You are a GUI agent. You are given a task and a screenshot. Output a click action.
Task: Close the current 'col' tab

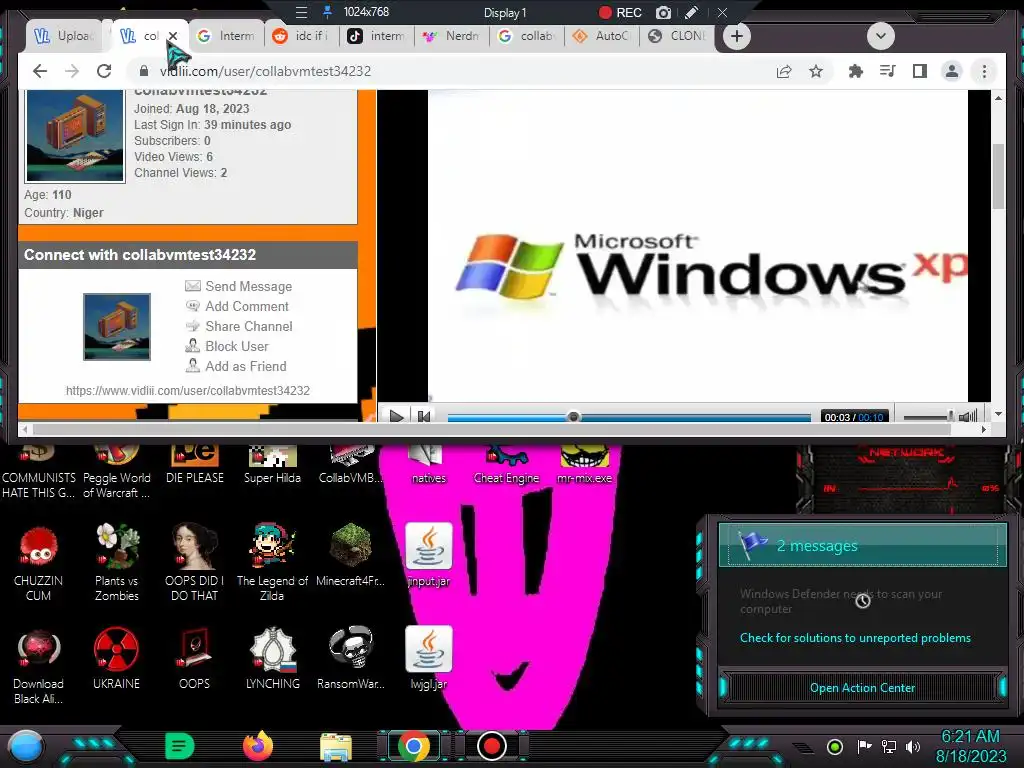(x=173, y=36)
